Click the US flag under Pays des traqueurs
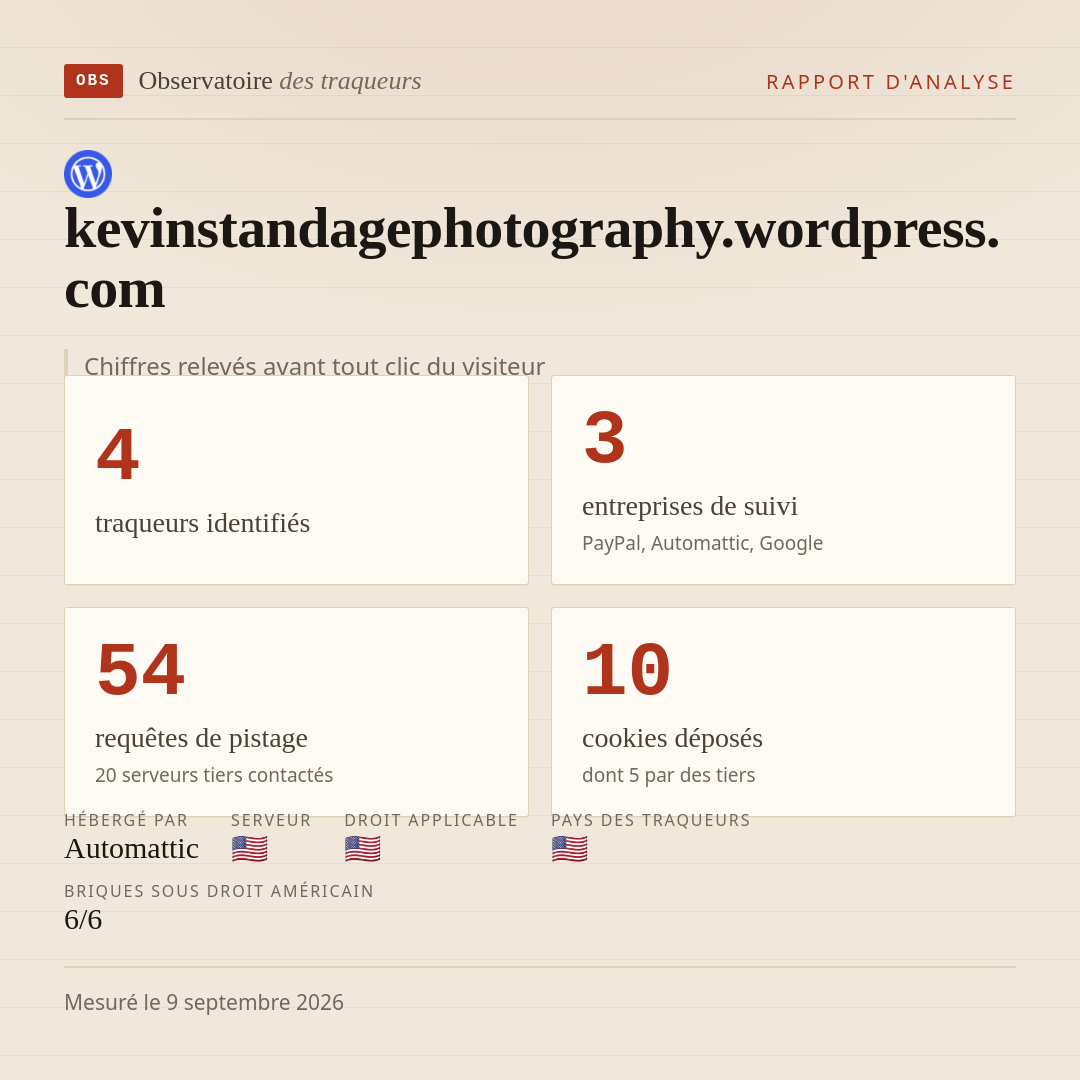The height and width of the screenshot is (1080, 1080). click(570, 849)
